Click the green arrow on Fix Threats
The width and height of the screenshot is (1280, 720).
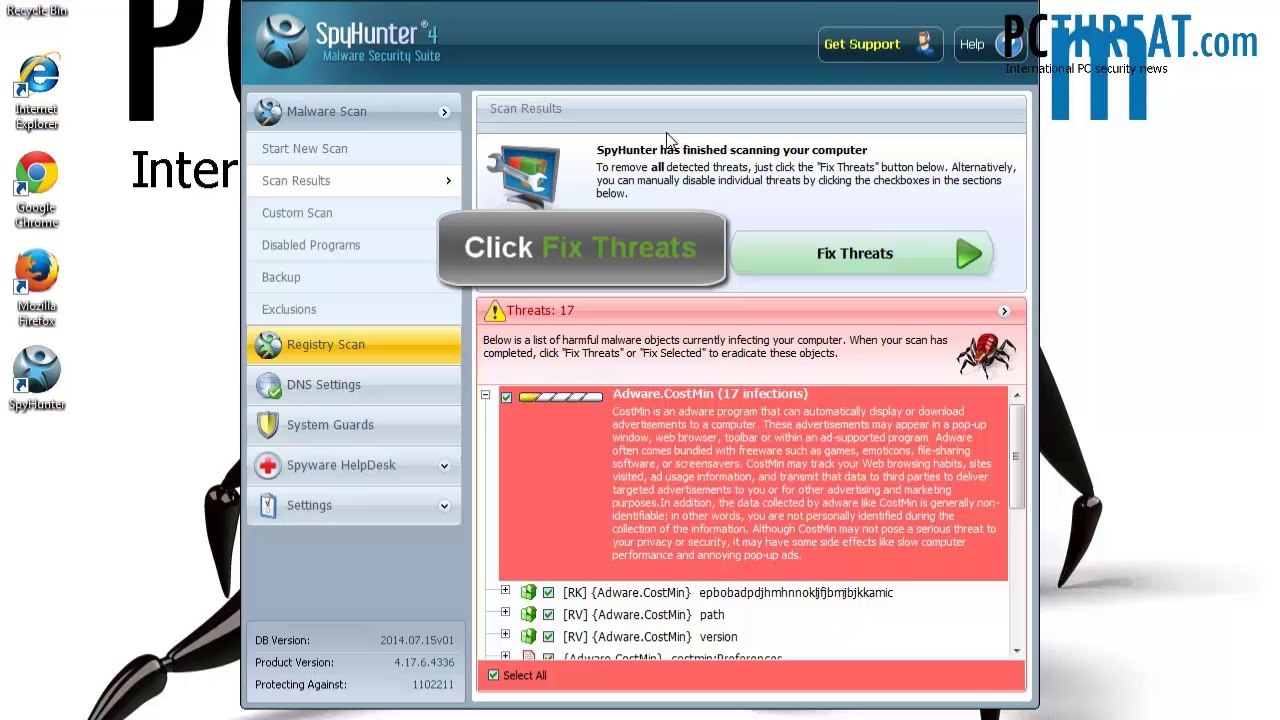(968, 254)
